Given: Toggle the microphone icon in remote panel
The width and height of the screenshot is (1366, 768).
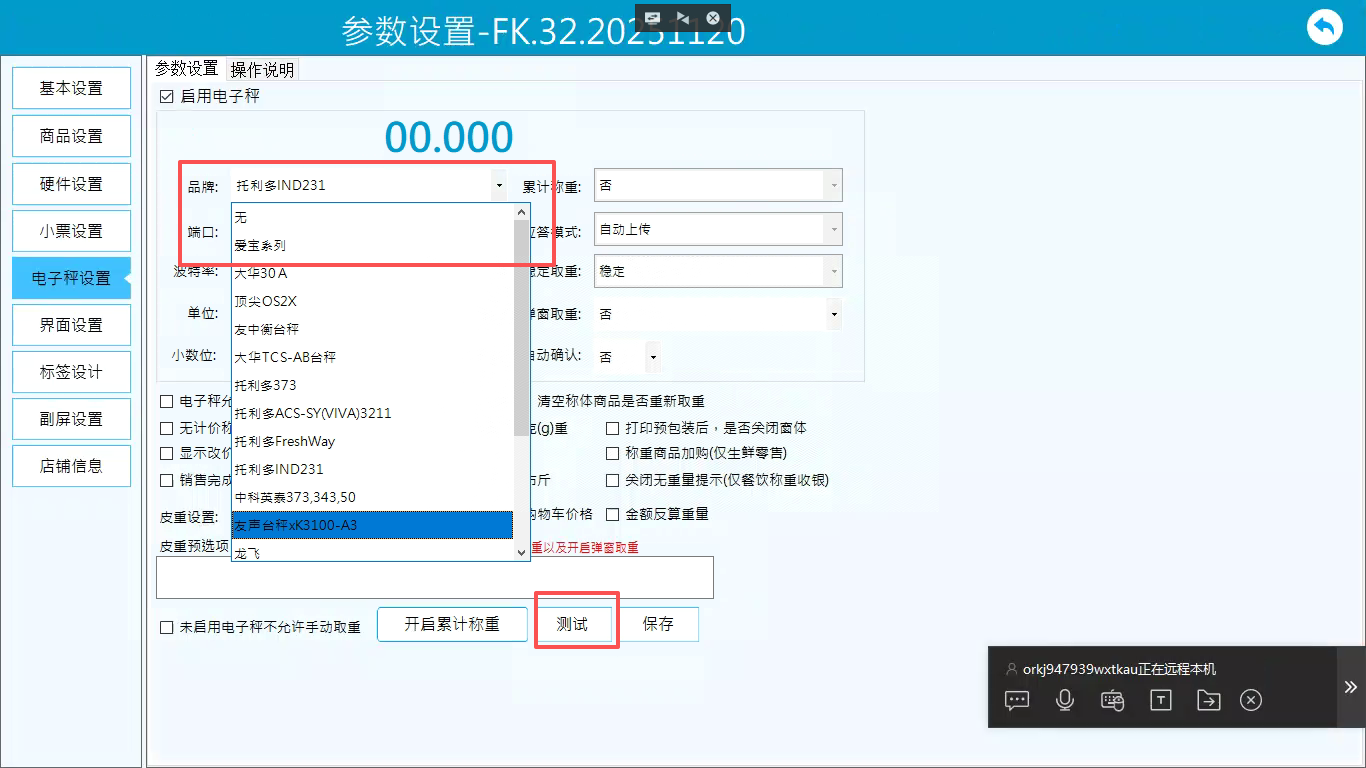Looking at the screenshot, I should click(x=1065, y=700).
